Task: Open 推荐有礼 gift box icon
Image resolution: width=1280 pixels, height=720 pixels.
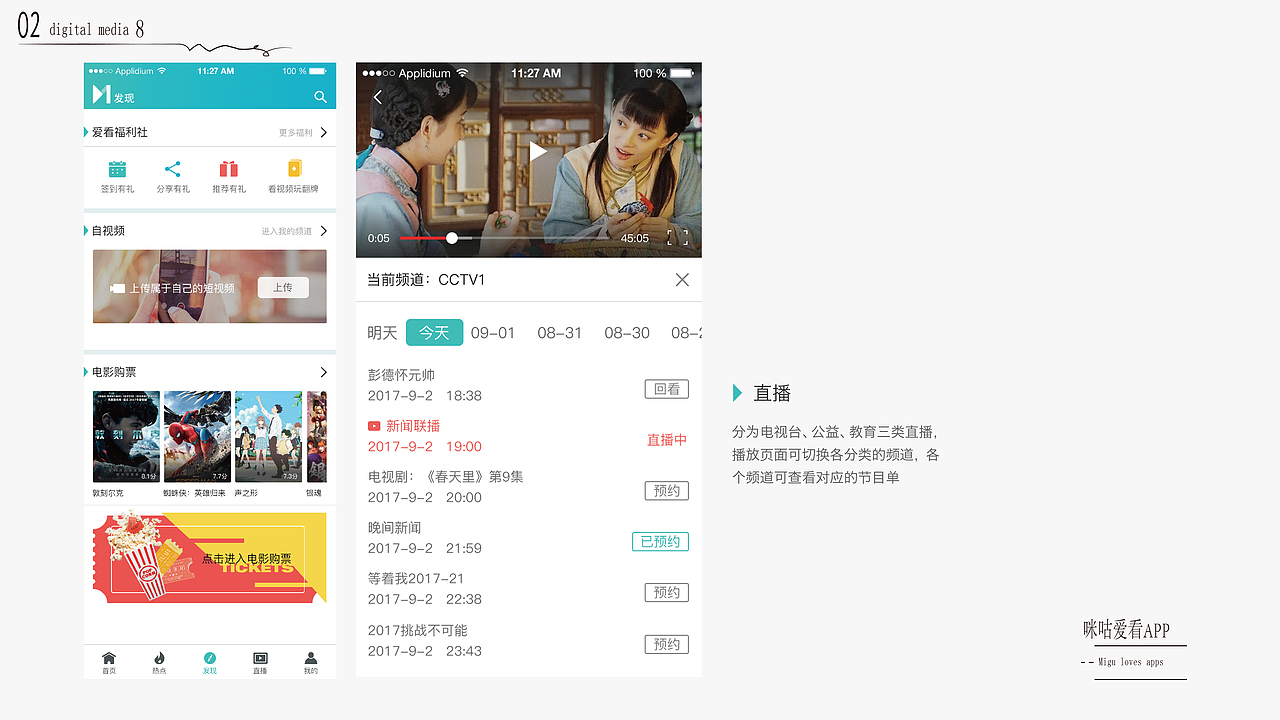Action: pos(229,169)
